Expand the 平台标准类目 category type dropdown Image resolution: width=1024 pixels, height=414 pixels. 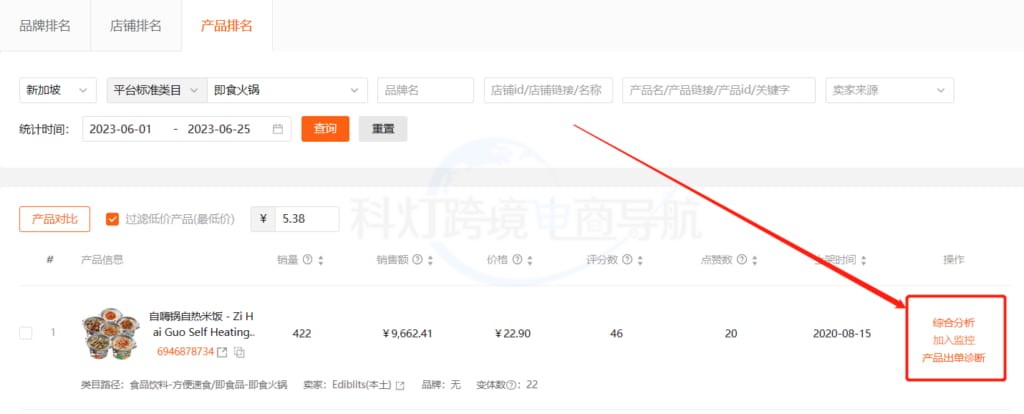click(155, 90)
